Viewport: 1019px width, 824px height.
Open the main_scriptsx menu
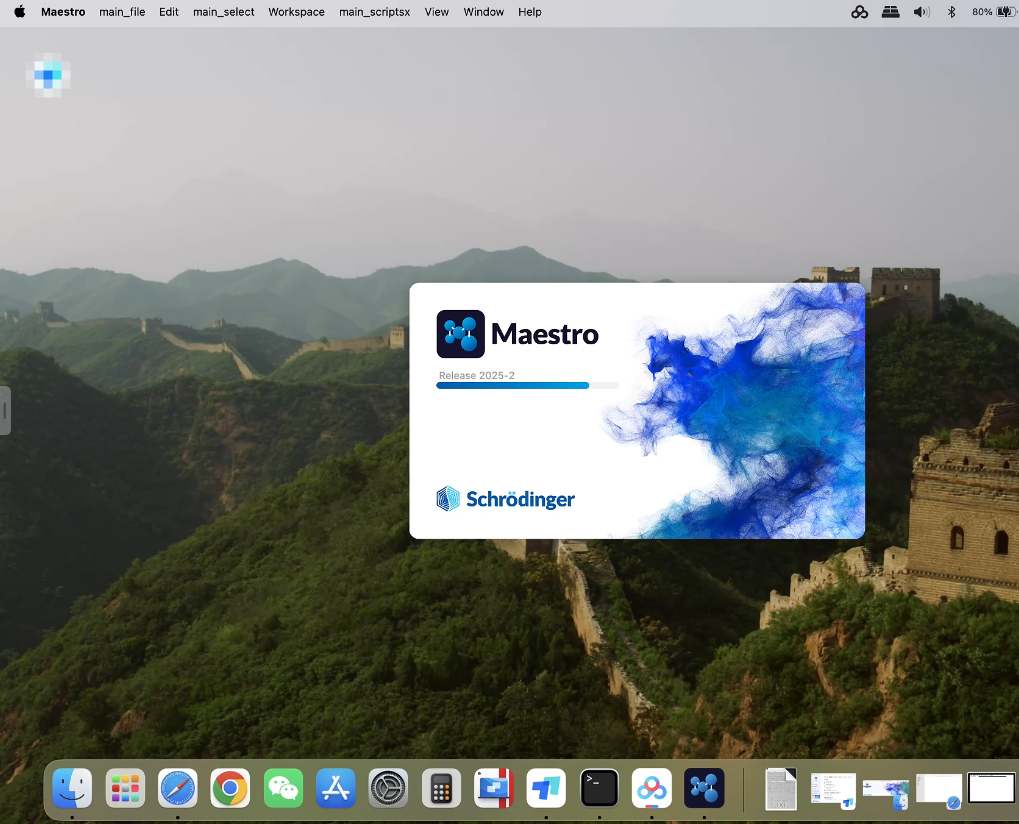[x=374, y=12]
